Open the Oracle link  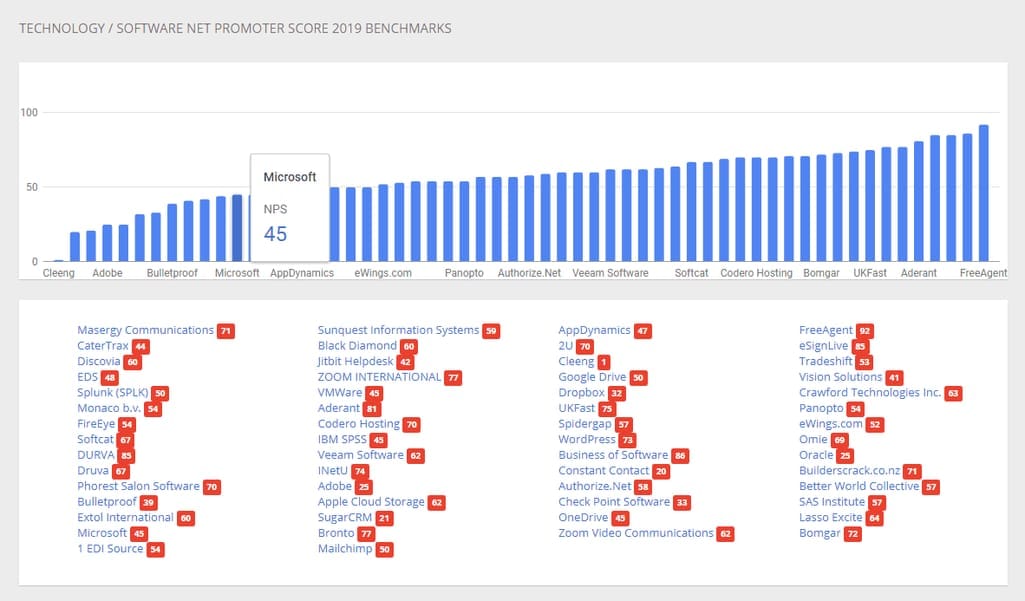point(816,455)
